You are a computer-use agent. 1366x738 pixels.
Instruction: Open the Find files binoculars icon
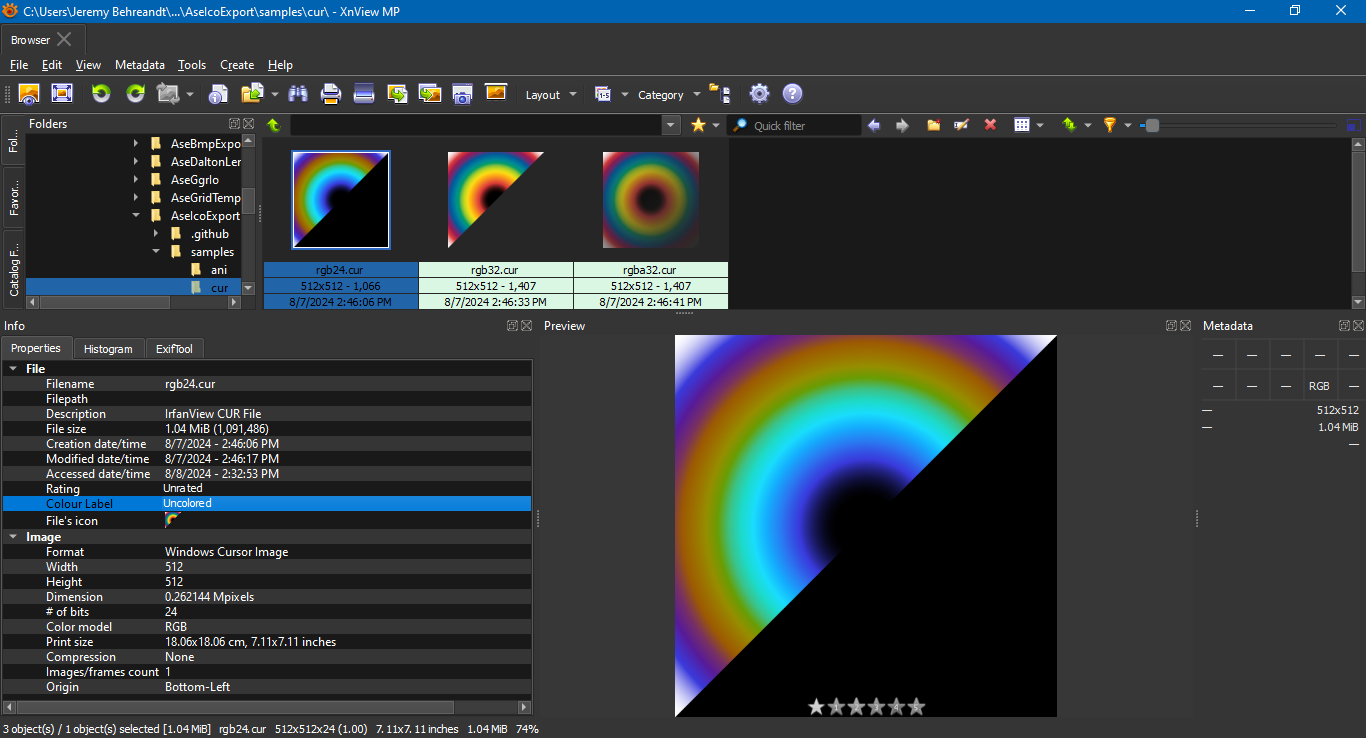click(298, 94)
